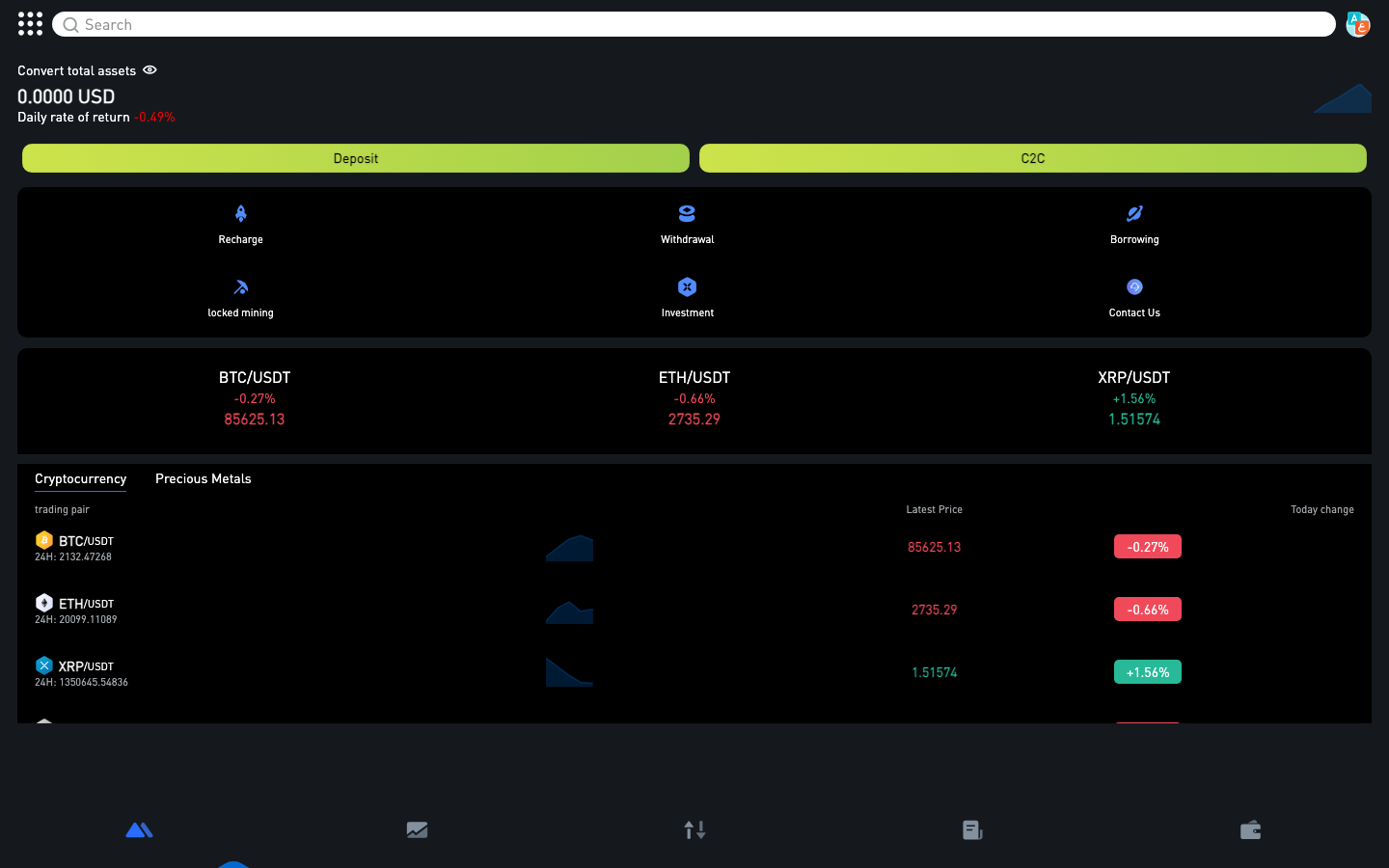1389x868 pixels.
Task: Open the locked mining pickaxe icon
Action: click(x=241, y=286)
